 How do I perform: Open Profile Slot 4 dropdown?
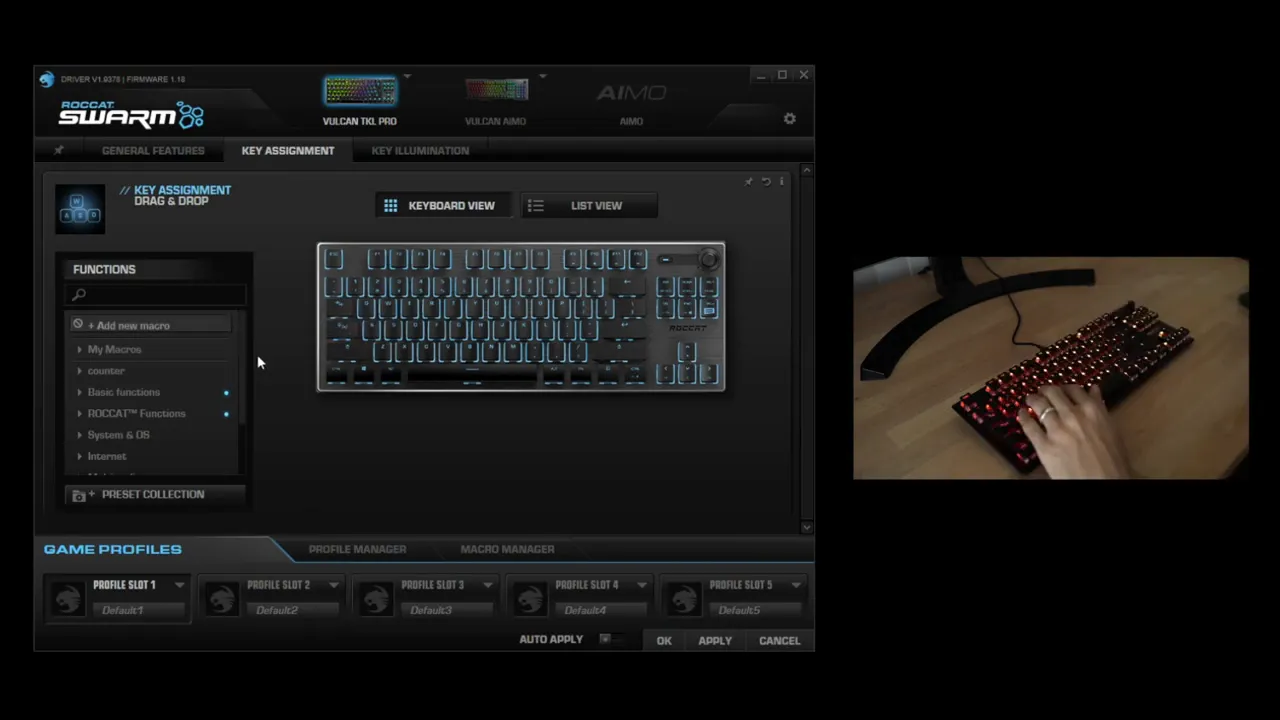(642, 585)
